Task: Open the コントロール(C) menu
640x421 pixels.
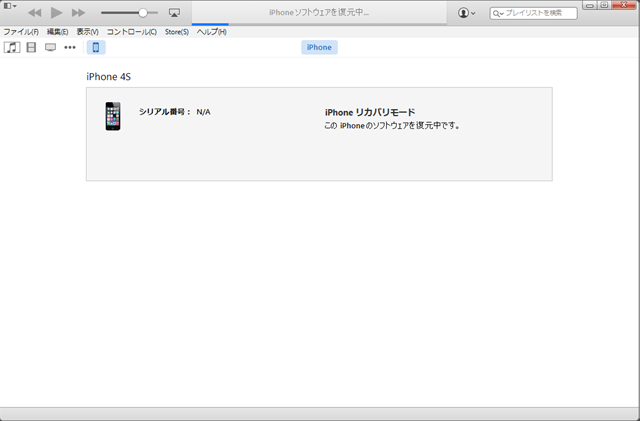Action: [x=131, y=32]
